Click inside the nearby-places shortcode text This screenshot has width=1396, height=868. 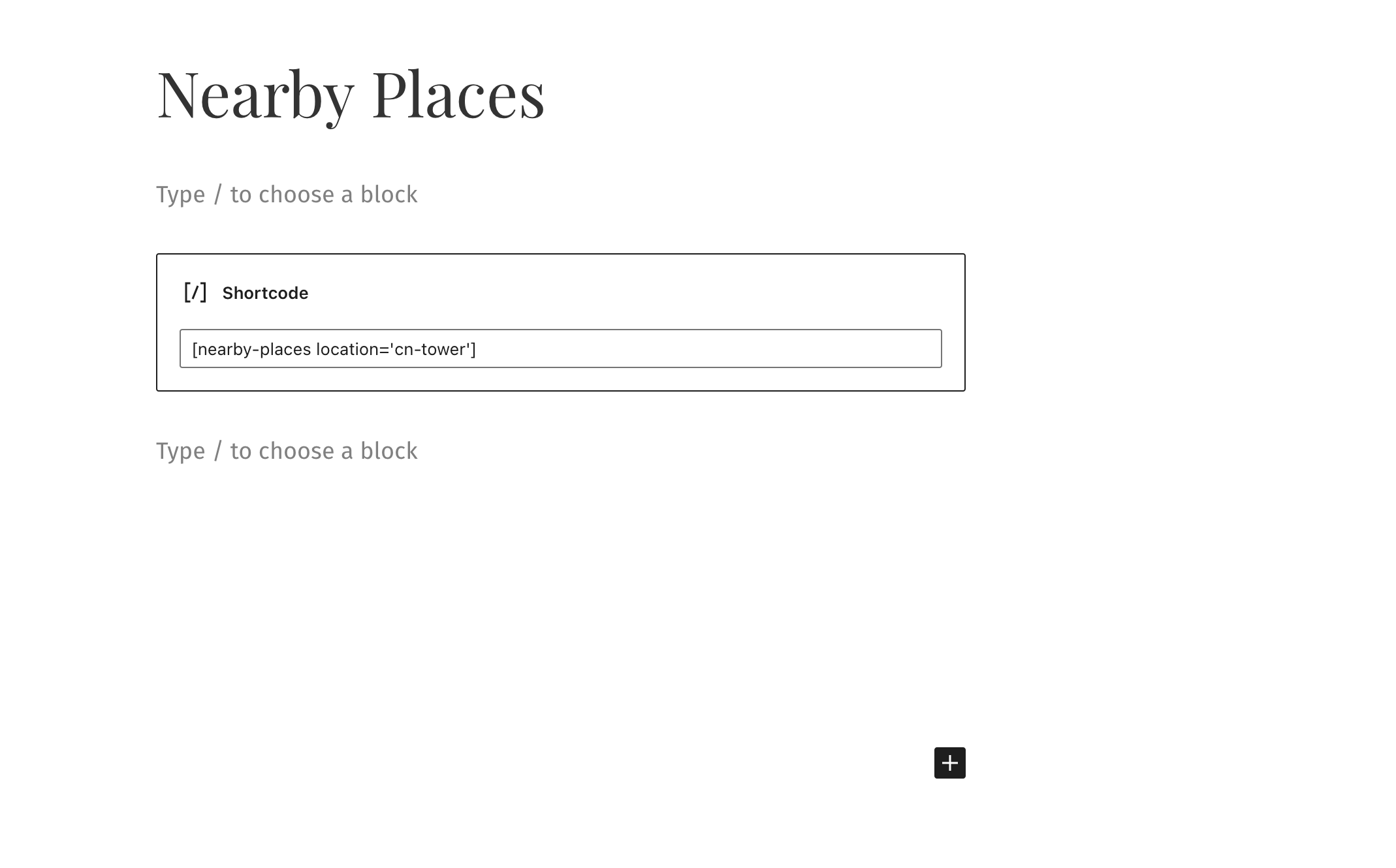point(334,349)
